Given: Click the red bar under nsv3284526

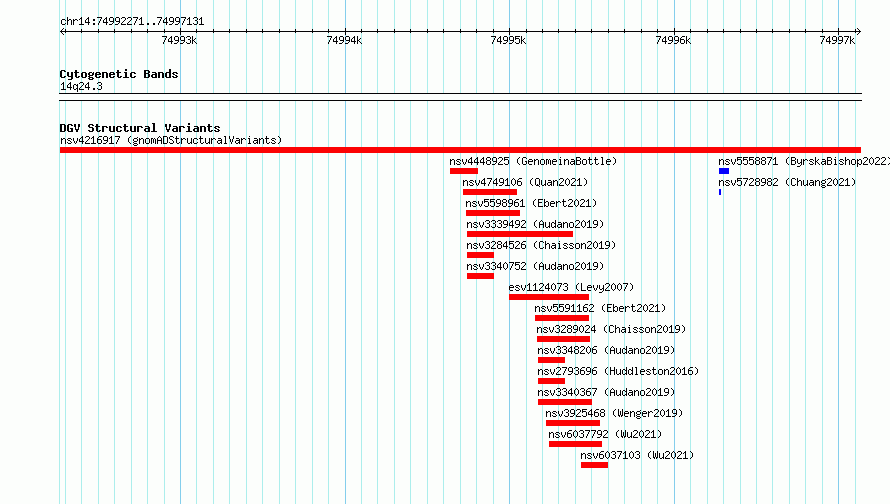Looking at the screenshot, I should [480, 255].
